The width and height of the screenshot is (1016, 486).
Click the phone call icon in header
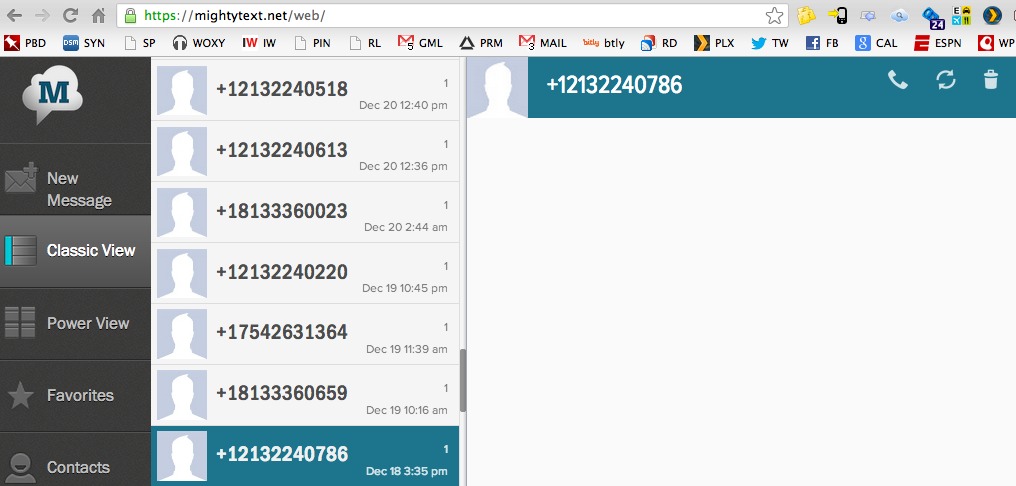coord(898,80)
